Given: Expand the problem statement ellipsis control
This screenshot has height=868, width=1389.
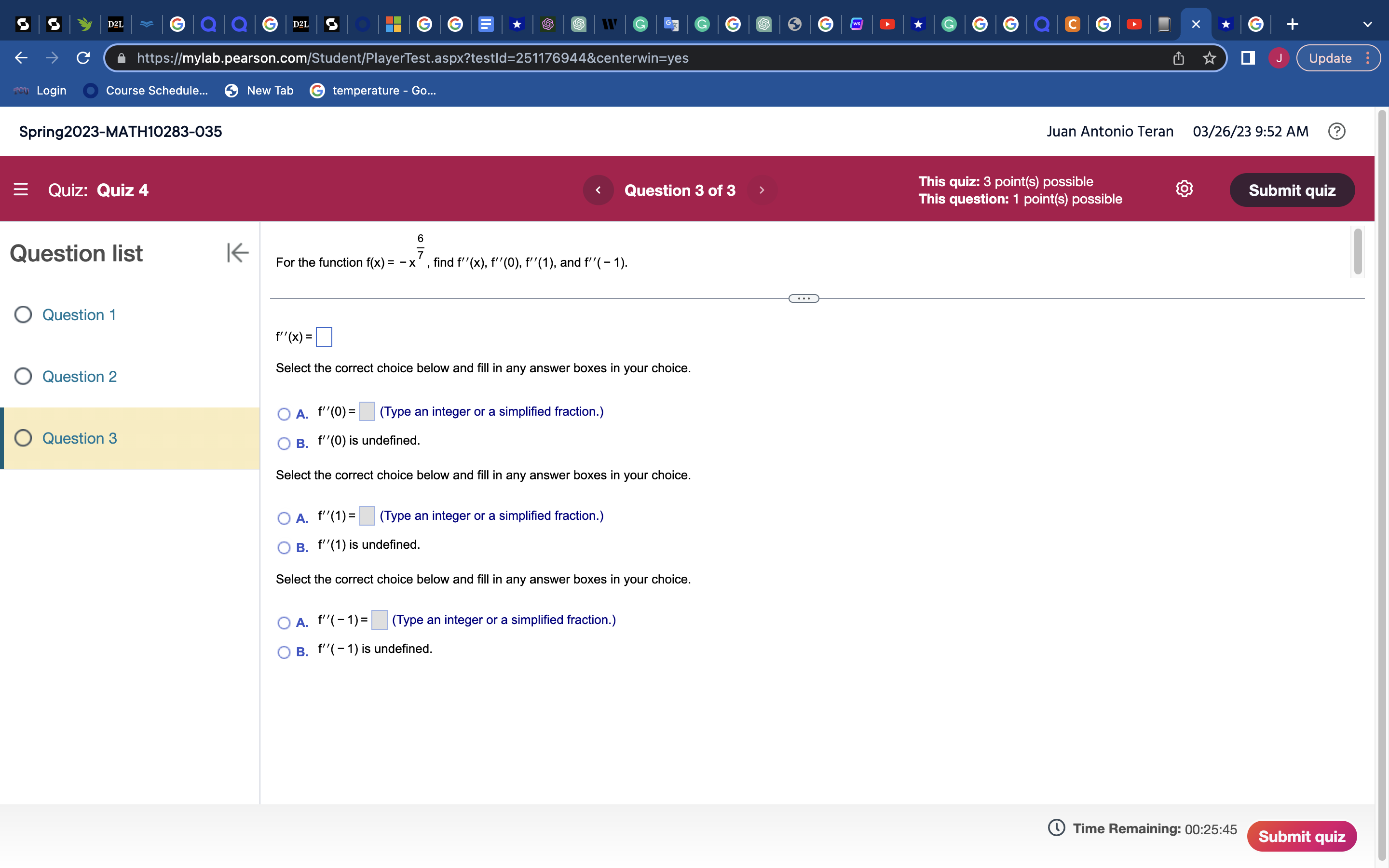Looking at the screenshot, I should point(803,298).
